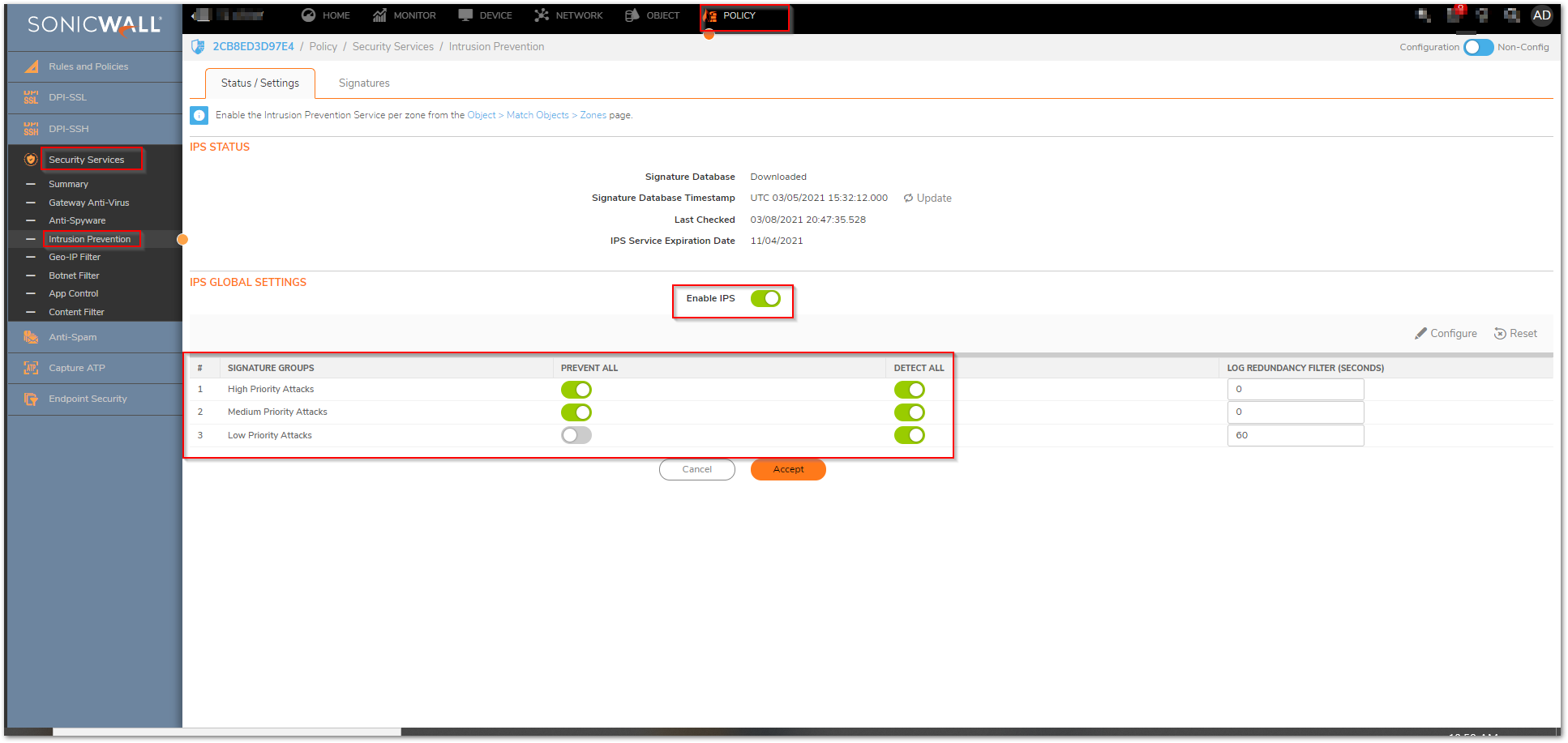Edit High Priority log redundancy filter field

click(1295, 390)
